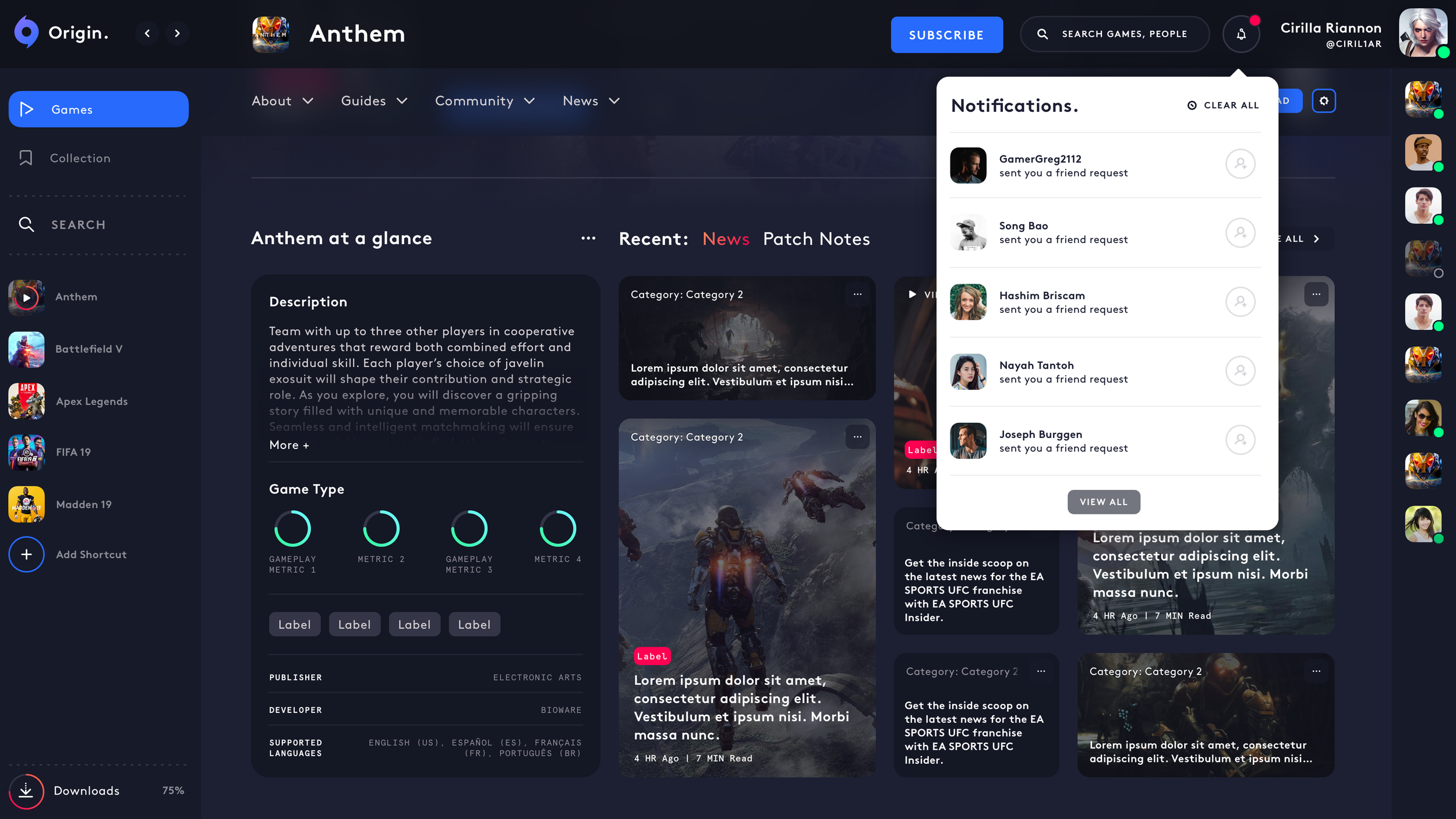This screenshot has height=819, width=1456.
Task: Open the Guides menu
Action: [x=374, y=101]
